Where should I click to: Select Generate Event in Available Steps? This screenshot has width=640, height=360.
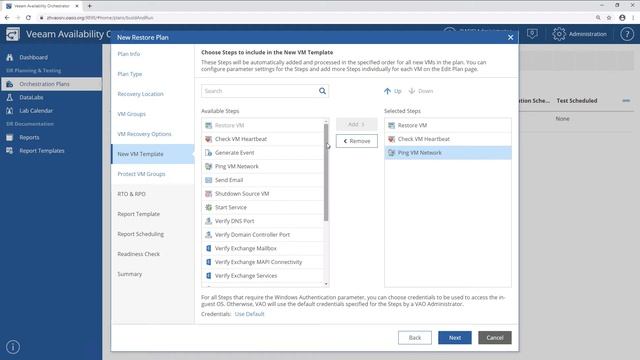click(x=262, y=153)
